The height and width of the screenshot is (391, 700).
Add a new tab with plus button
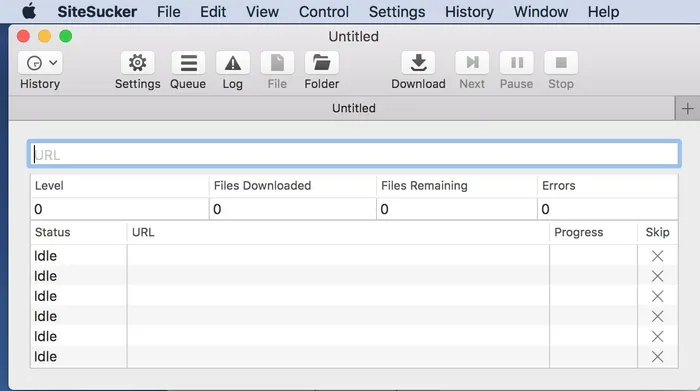tap(688, 108)
